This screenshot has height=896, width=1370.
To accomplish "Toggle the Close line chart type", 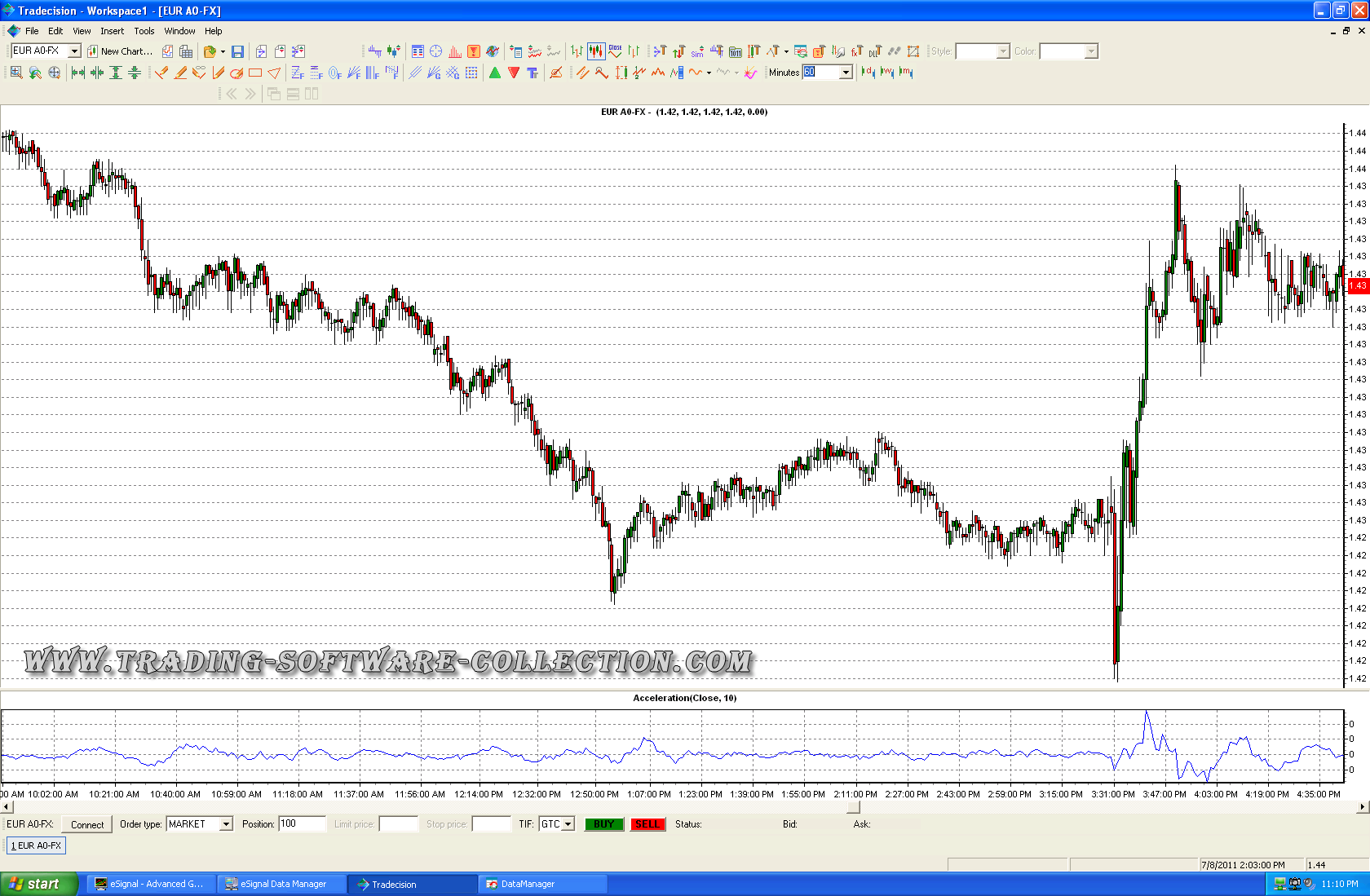I will pos(615,51).
